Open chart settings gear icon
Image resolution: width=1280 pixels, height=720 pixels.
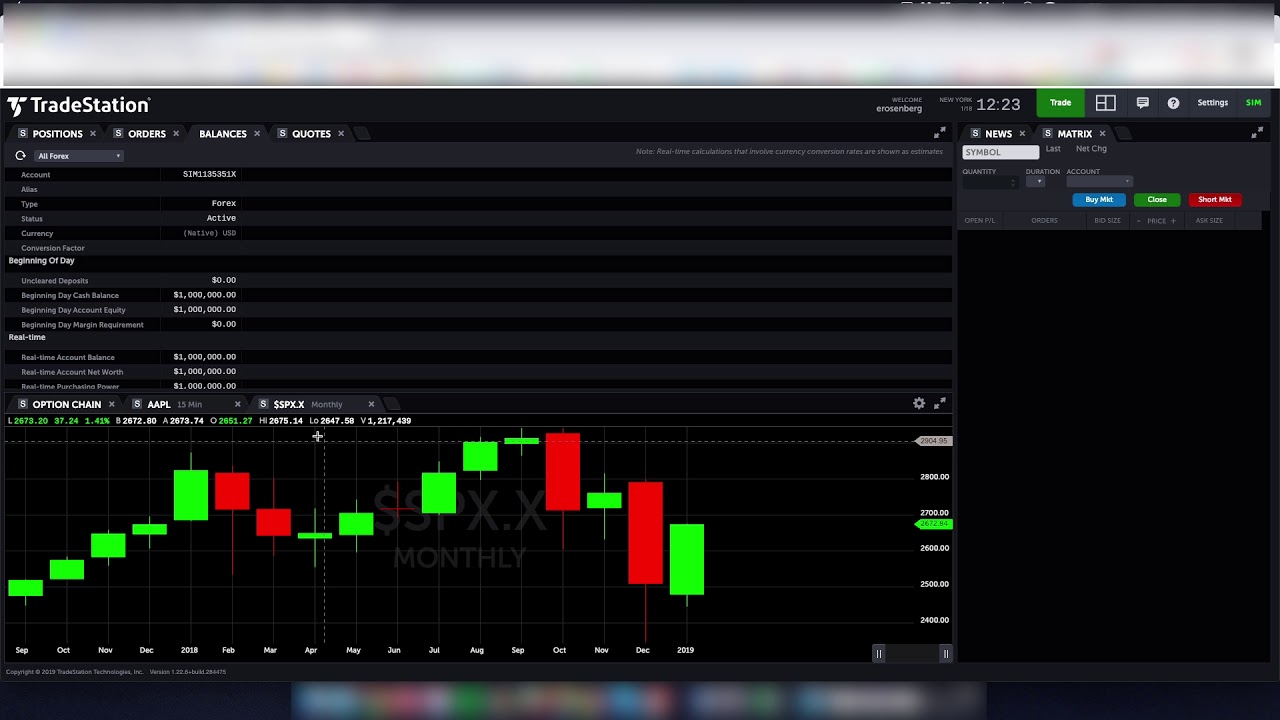919,403
